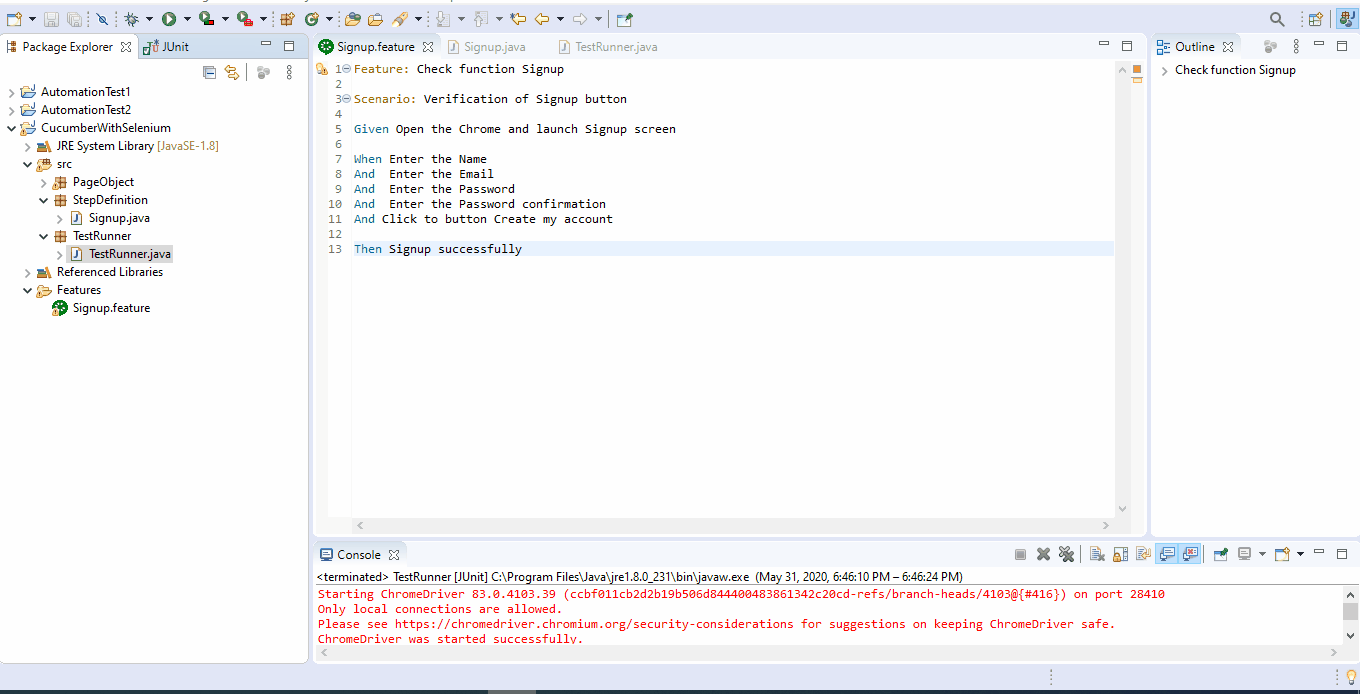Collapse the Scenario fold marker on line 3
The width and height of the screenshot is (1360, 694).
[x=346, y=99]
